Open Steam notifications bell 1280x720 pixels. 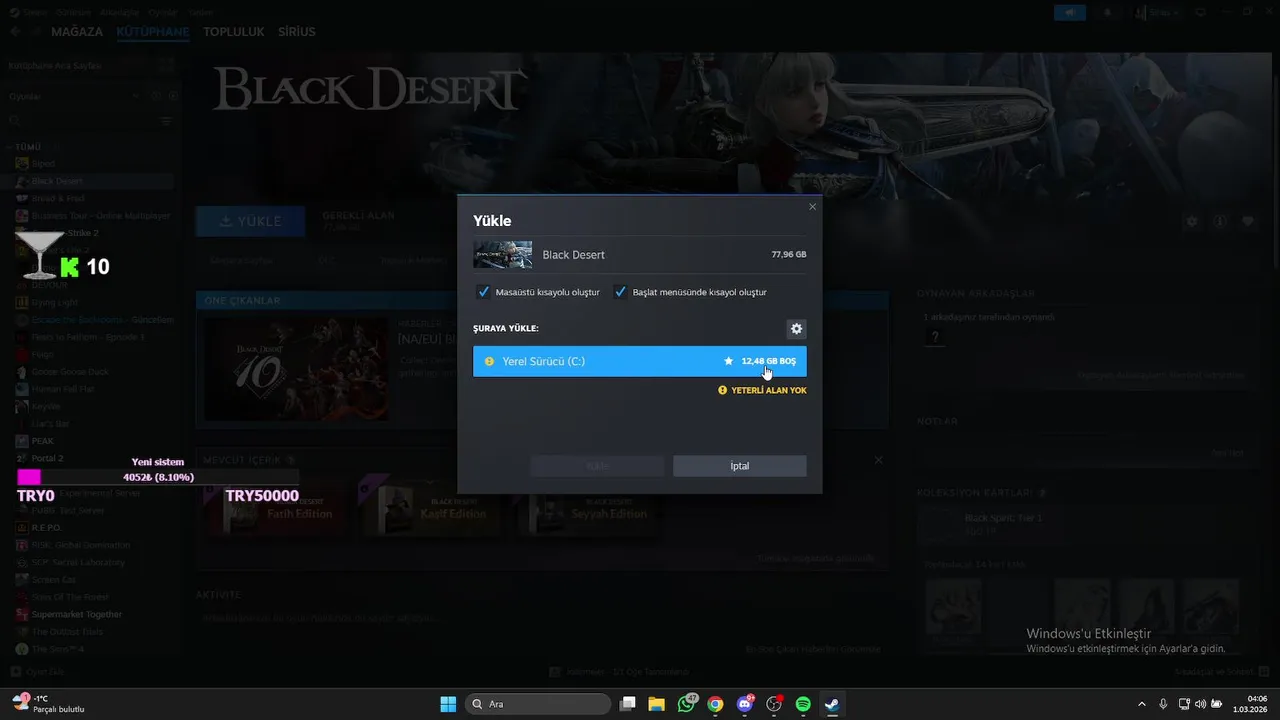[1108, 13]
